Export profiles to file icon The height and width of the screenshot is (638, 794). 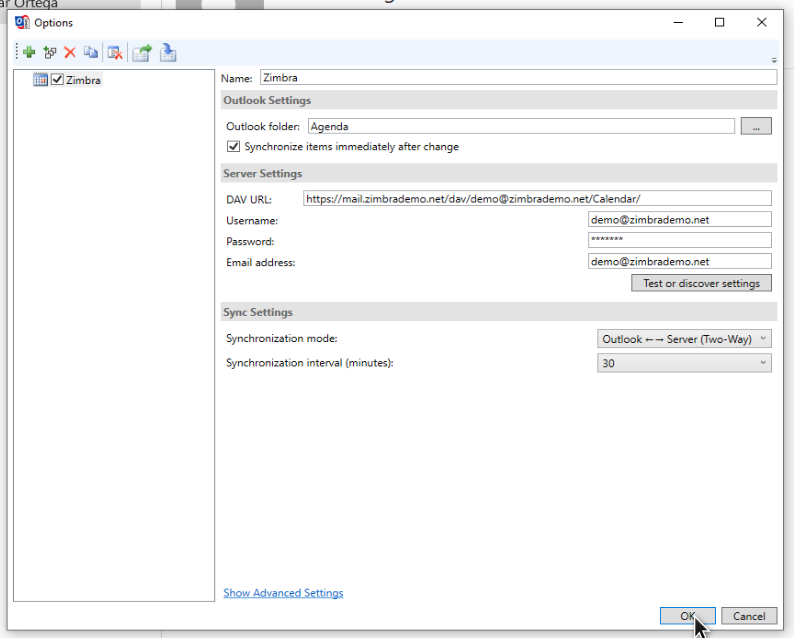(142, 53)
